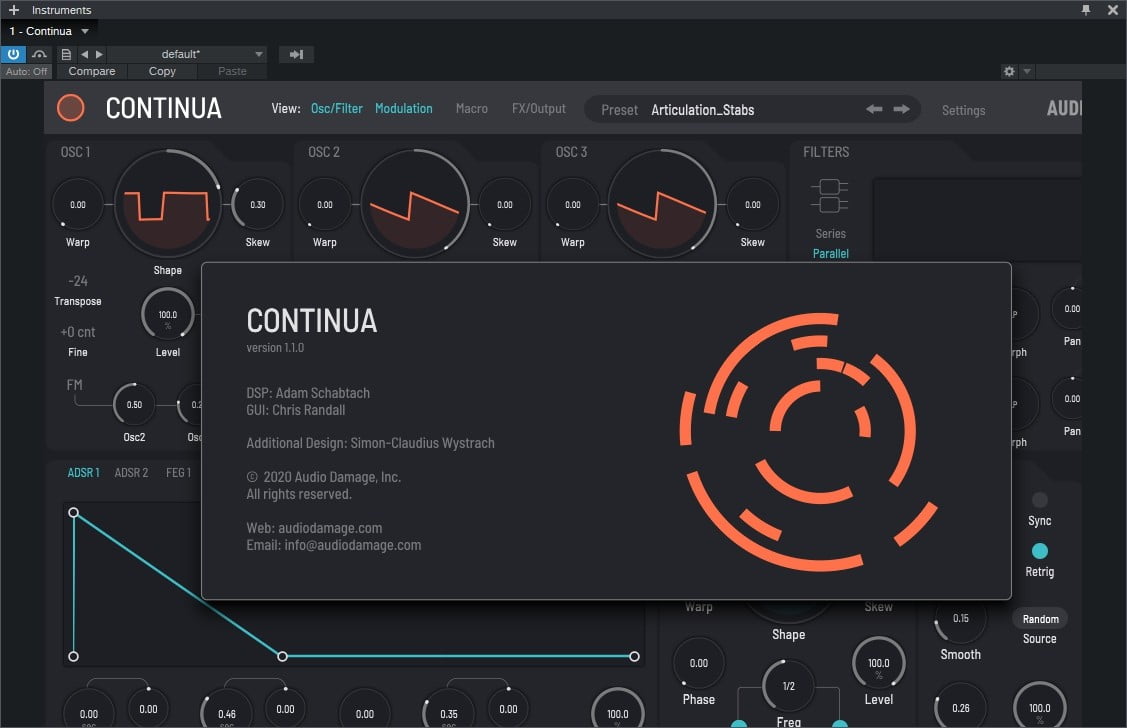Click the knob showing 0.26
This screenshot has height=728, width=1127.
click(x=960, y=708)
